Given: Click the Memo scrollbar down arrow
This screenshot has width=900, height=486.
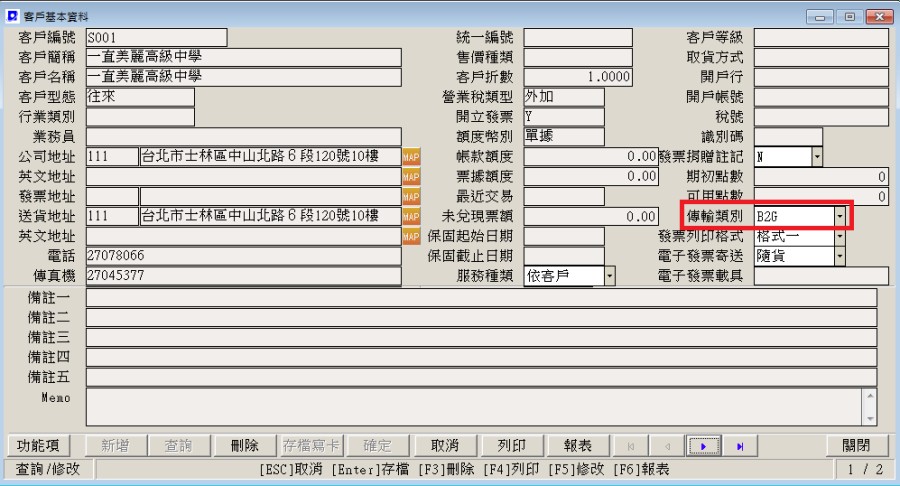Looking at the screenshot, I should coord(870,419).
